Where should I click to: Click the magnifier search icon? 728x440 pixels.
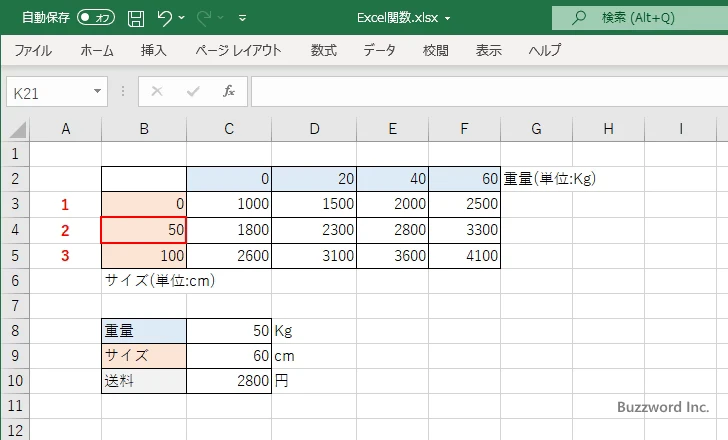click(x=578, y=18)
